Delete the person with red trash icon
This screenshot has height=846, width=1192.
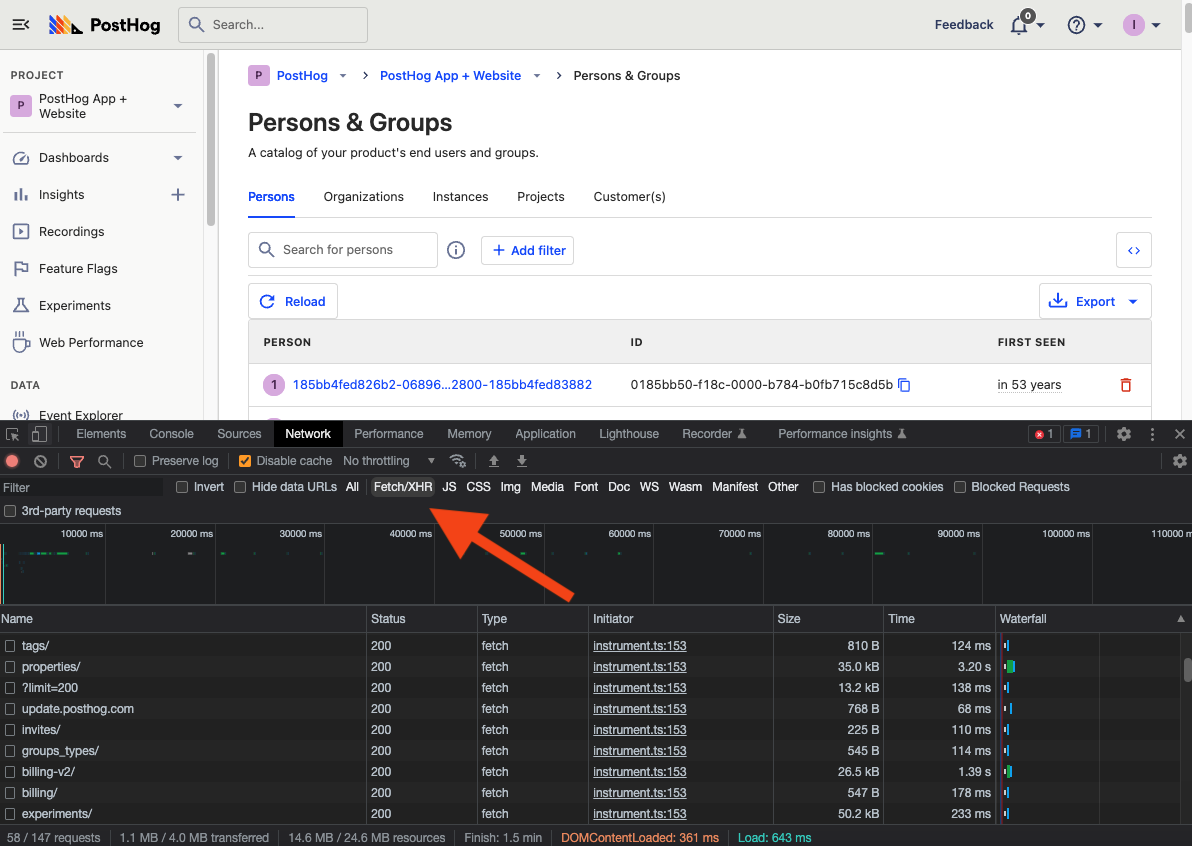coord(1126,385)
